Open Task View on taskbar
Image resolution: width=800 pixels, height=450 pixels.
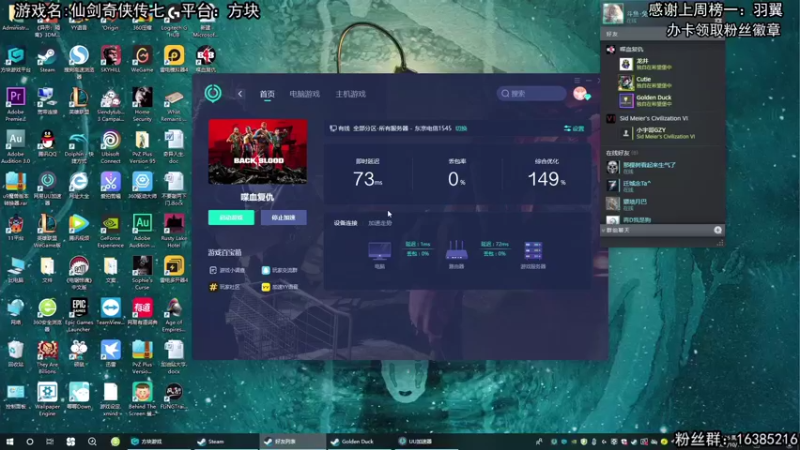(x=49, y=441)
